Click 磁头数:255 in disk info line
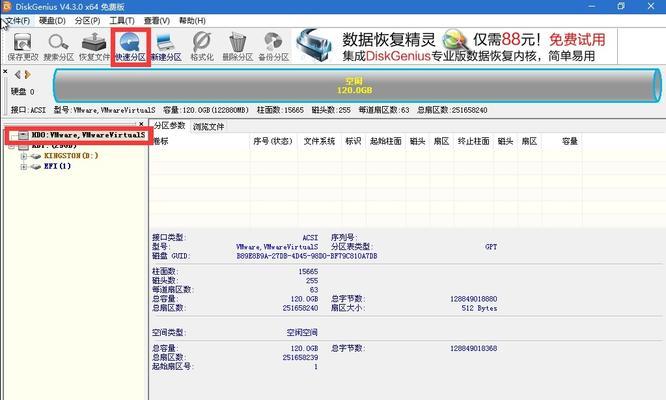666x400 pixels. [331, 110]
